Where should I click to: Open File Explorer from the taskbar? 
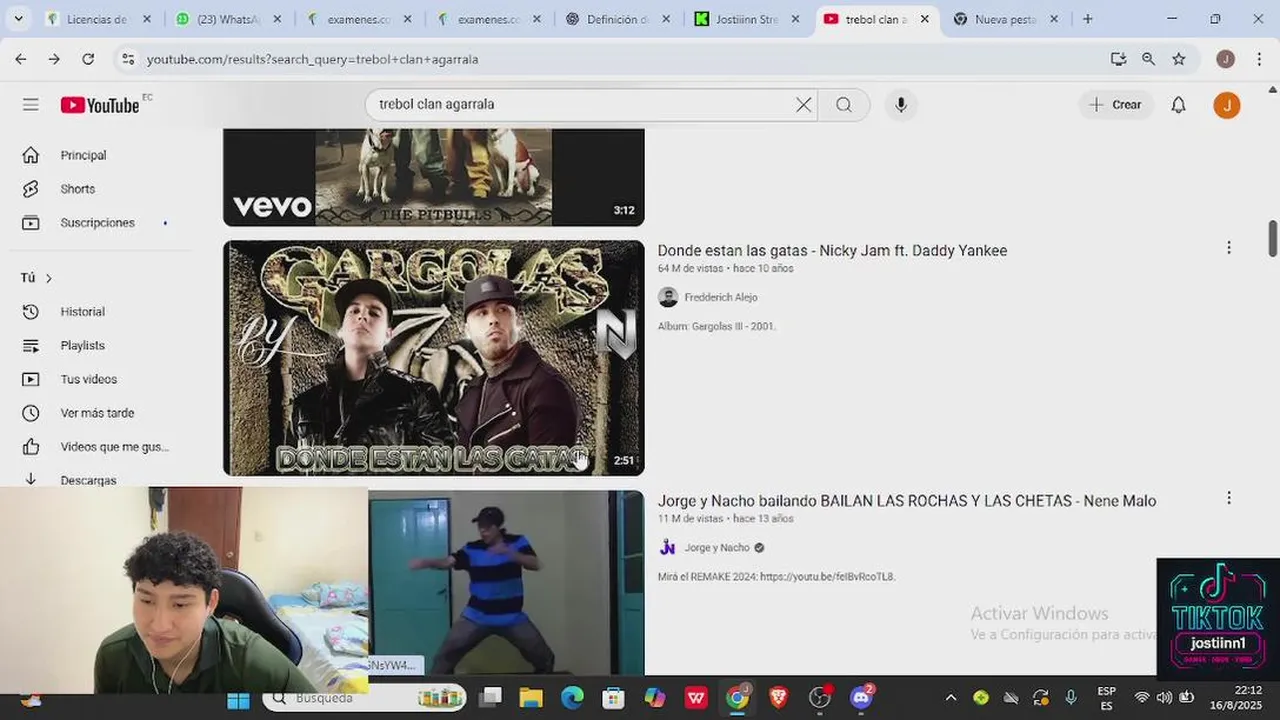531,698
